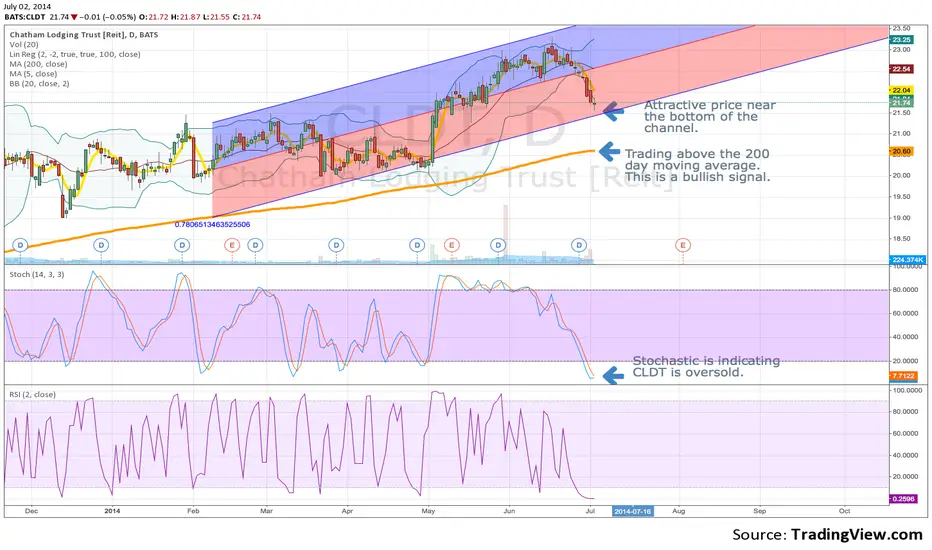The height and width of the screenshot is (550, 932).
Task: Select the Stoch (14, 3, 3) pane label
Action: (x=37, y=275)
